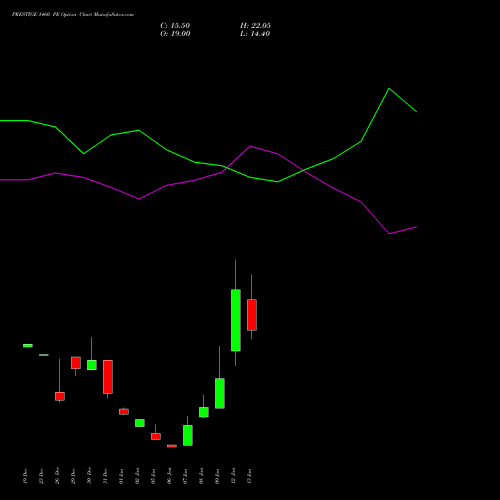
Task: Click the '09 Jan' date axis label
Action: pyautogui.click(x=217, y=476)
